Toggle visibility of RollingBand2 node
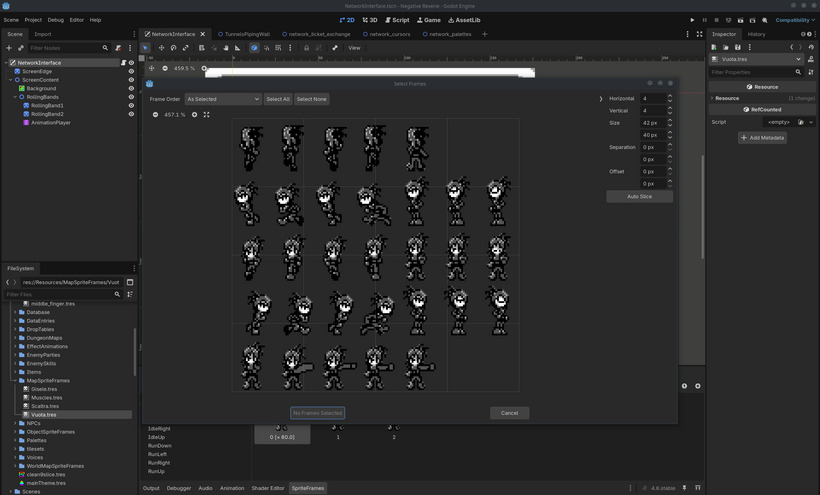Viewport: 820px width, 495px height. coord(131,114)
